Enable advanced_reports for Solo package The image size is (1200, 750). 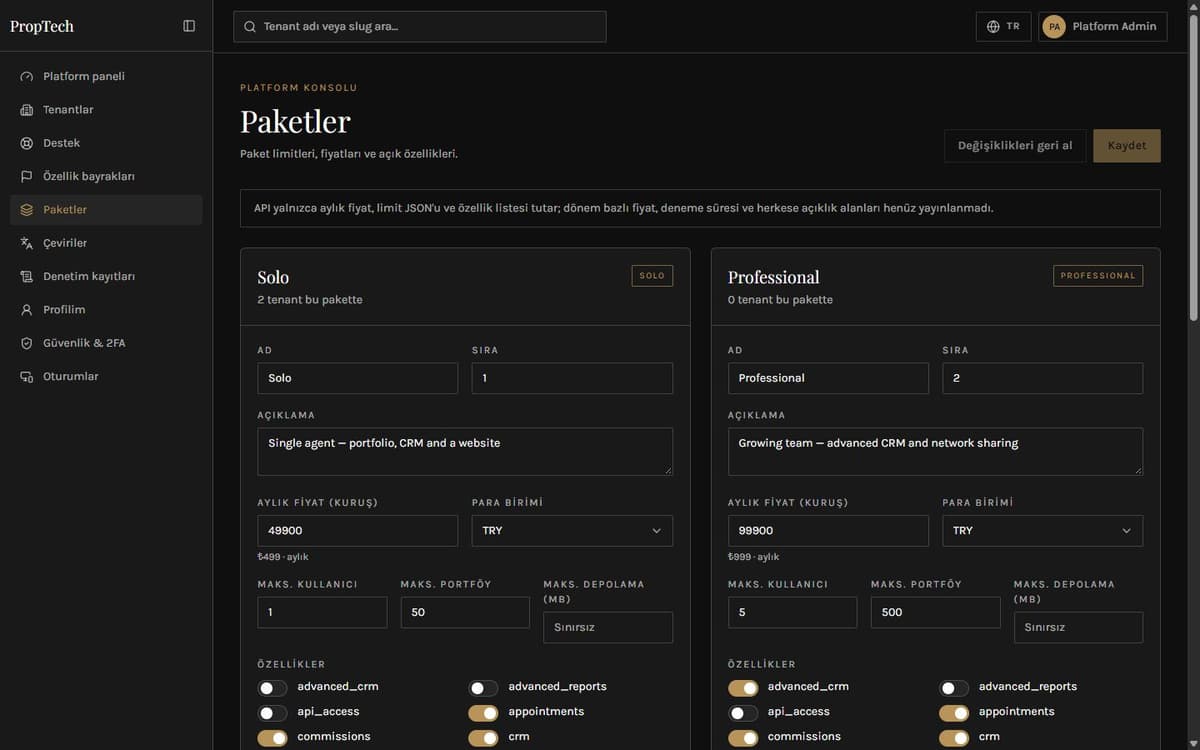click(483, 688)
